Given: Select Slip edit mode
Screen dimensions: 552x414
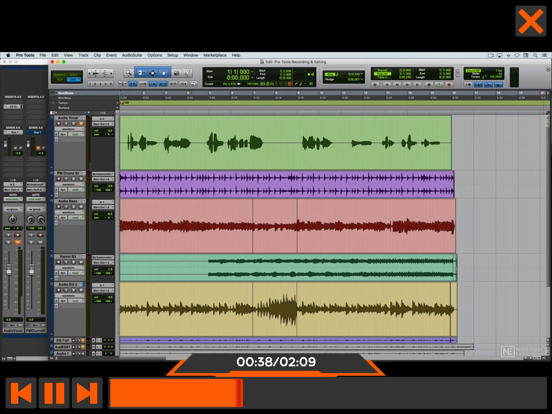Looking at the screenshot, I should 59,80.
